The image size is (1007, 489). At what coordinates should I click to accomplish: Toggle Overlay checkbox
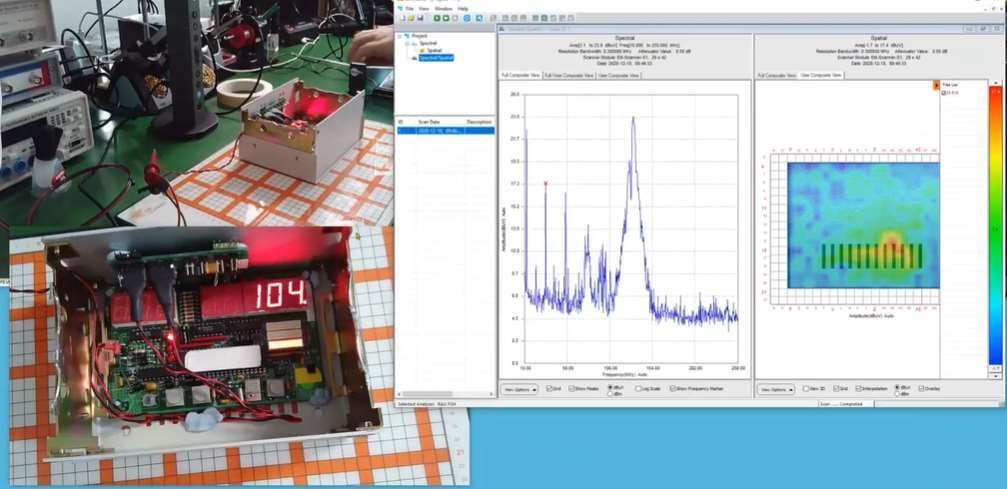pyautogui.click(x=922, y=389)
